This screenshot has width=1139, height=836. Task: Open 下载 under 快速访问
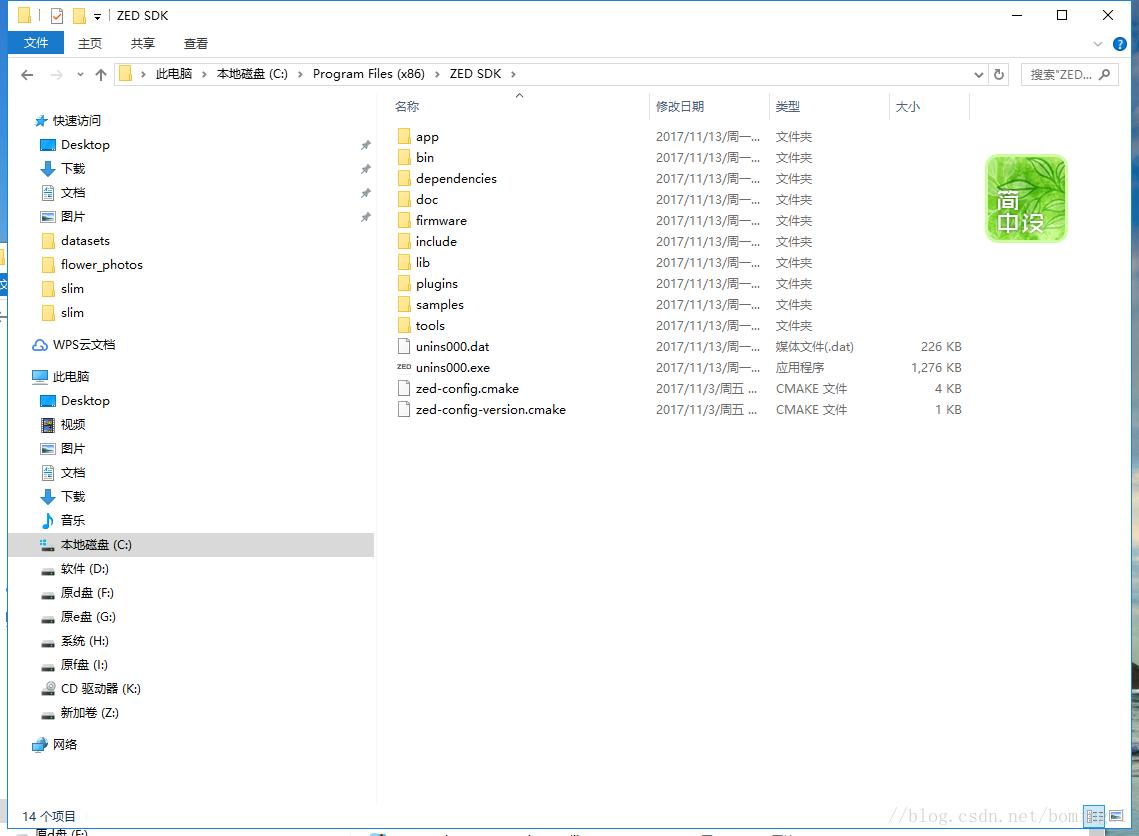click(73, 169)
